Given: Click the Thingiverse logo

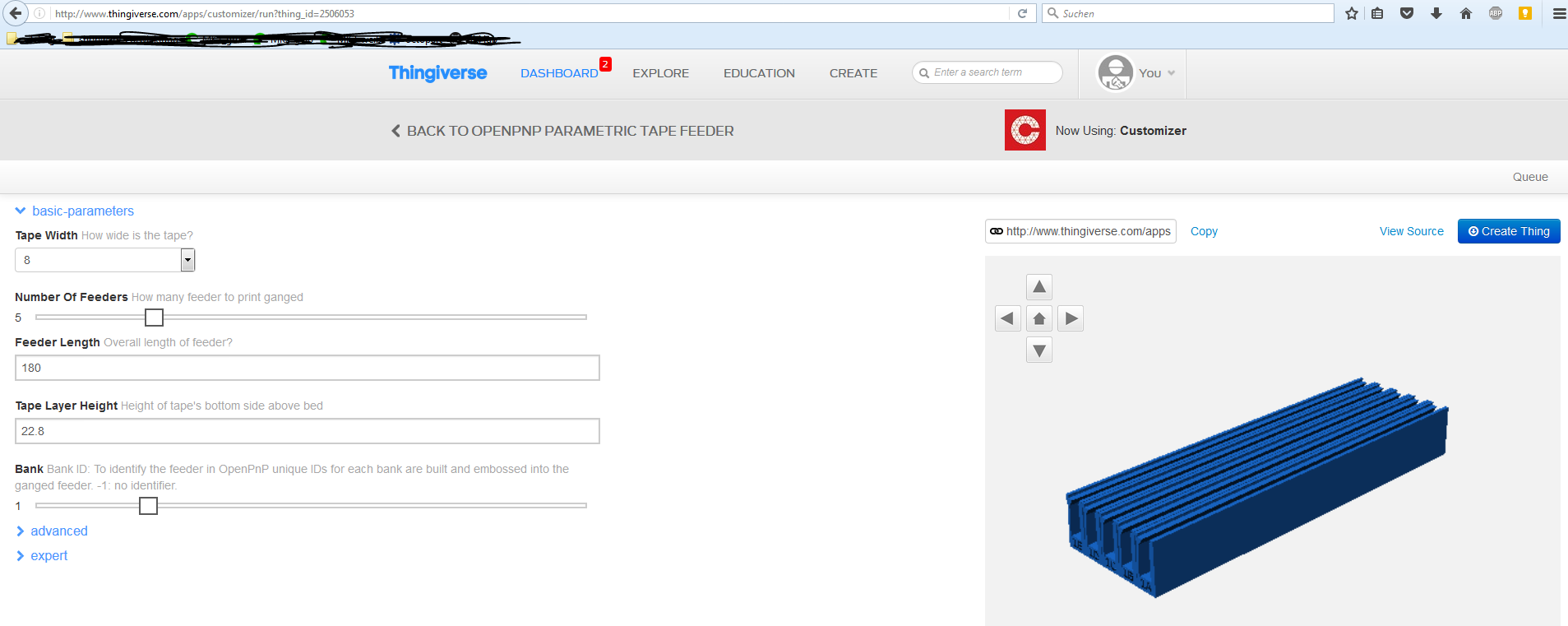Looking at the screenshot, I should (x=437, y=73).
